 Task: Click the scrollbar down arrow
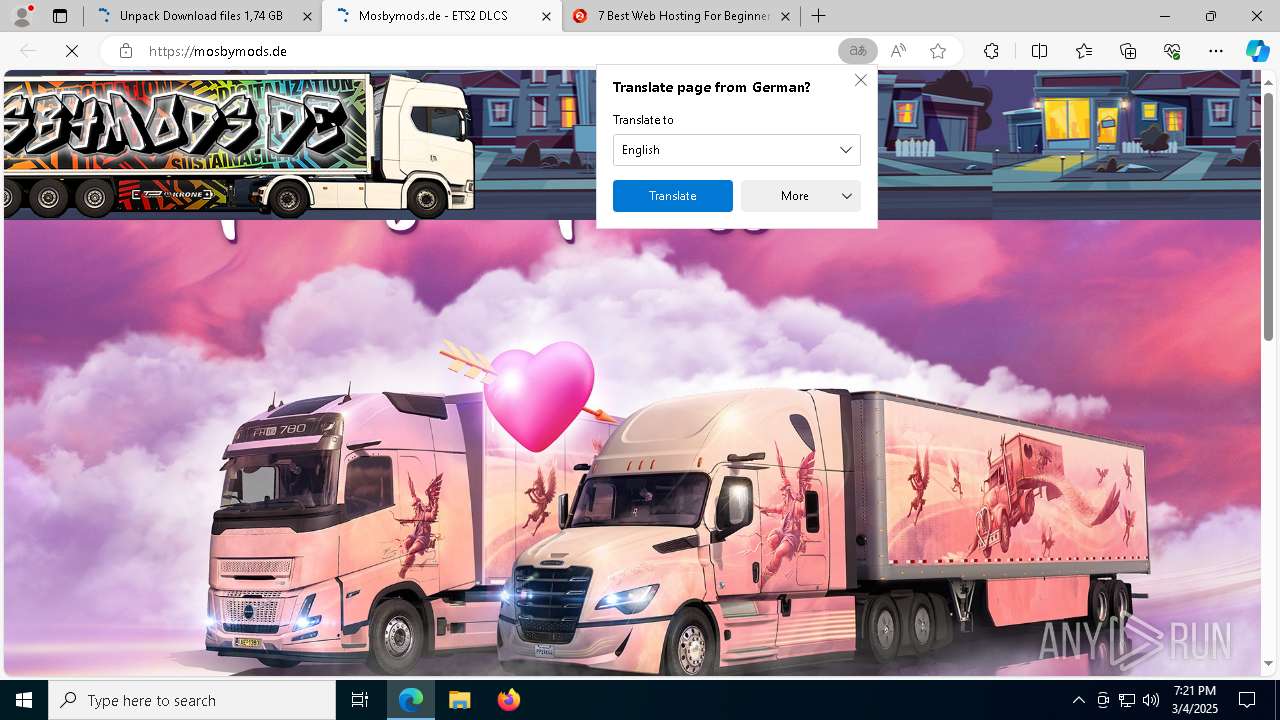pos(1269,663)
